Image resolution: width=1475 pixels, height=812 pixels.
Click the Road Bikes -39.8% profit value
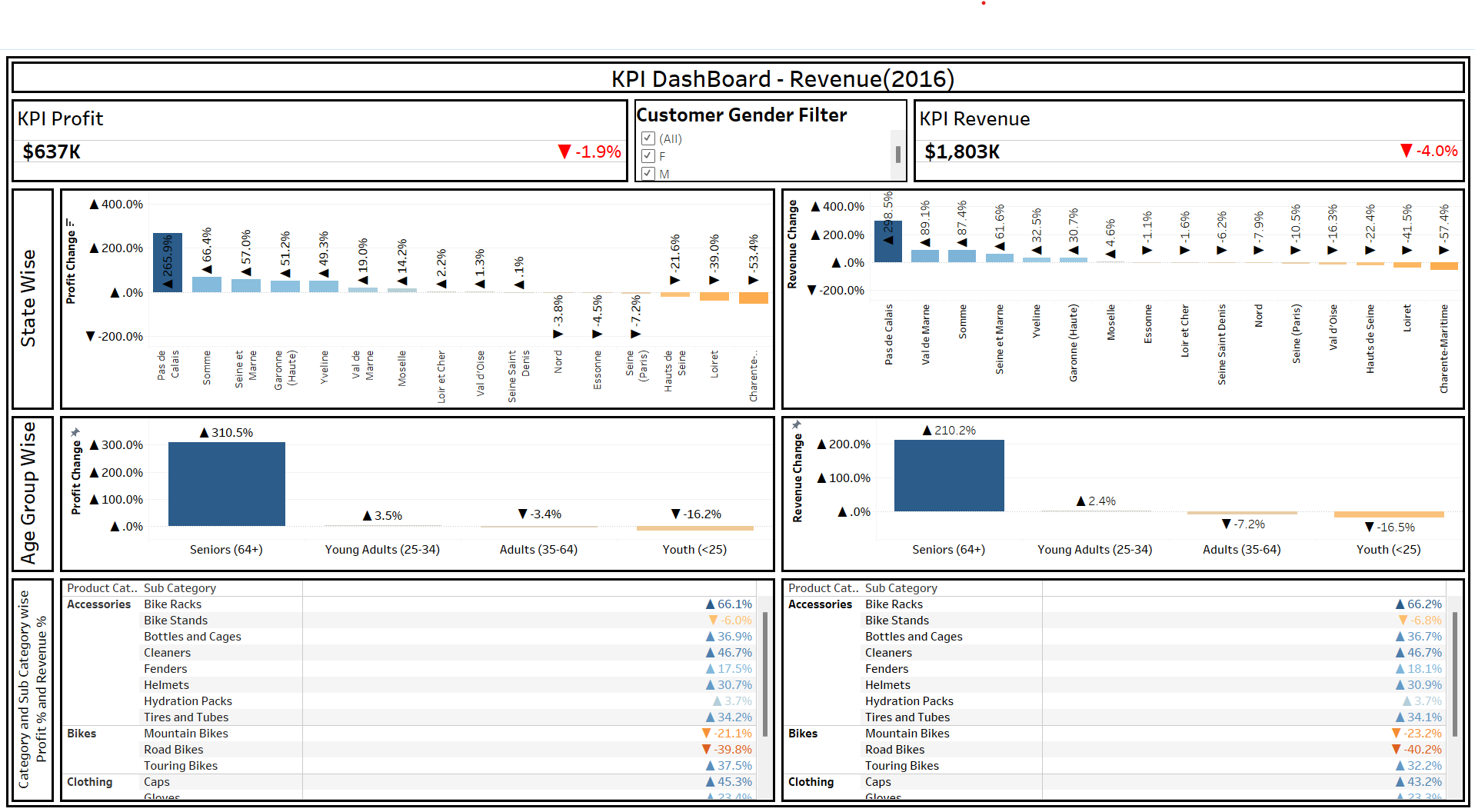pos(728,750)
